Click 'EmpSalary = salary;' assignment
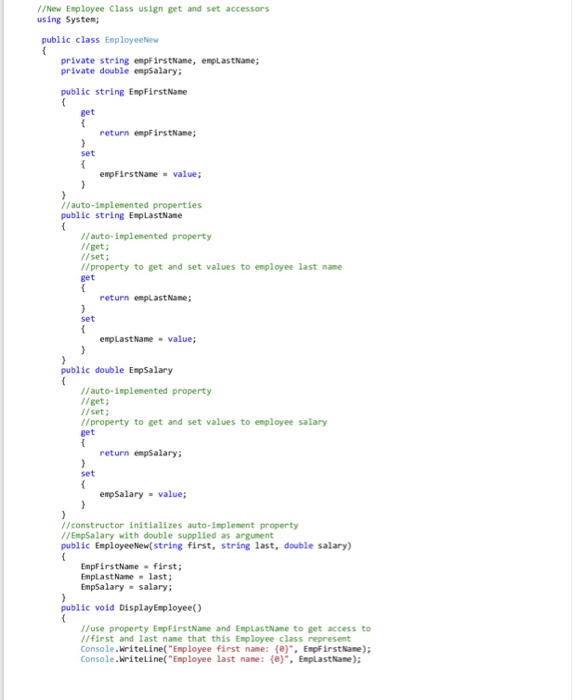Image resolution: width=573 pixels, height=700 pixels. click(x=126, y=587)
